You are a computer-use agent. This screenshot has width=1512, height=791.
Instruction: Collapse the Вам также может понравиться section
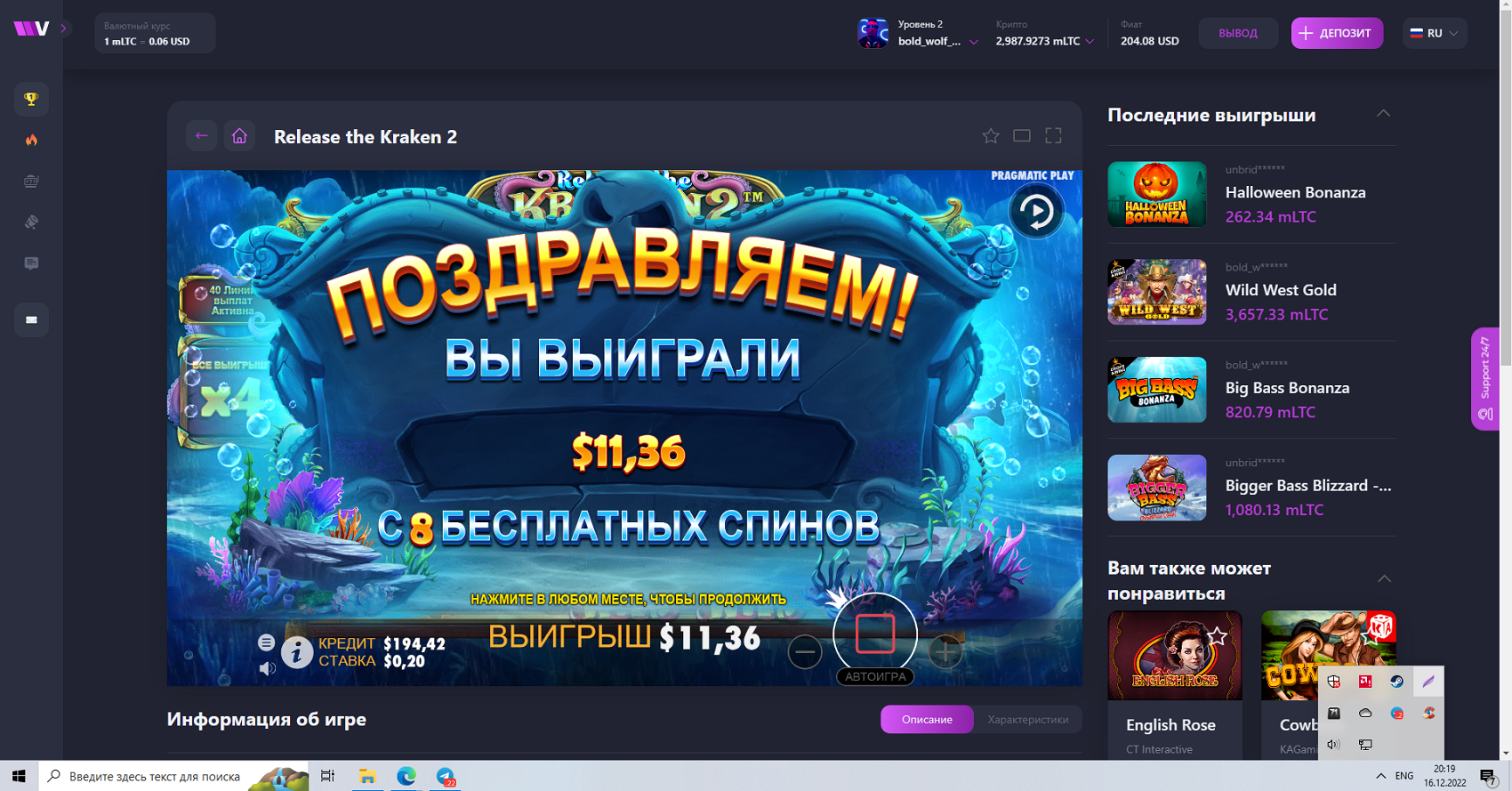(x=1384, y=579)
